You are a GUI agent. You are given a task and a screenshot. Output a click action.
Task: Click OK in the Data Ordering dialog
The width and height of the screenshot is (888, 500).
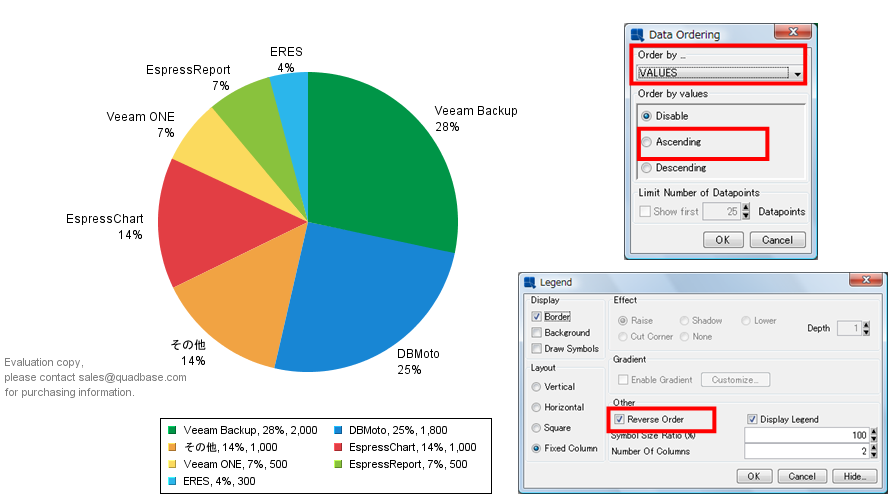click(x=723, y=240)
